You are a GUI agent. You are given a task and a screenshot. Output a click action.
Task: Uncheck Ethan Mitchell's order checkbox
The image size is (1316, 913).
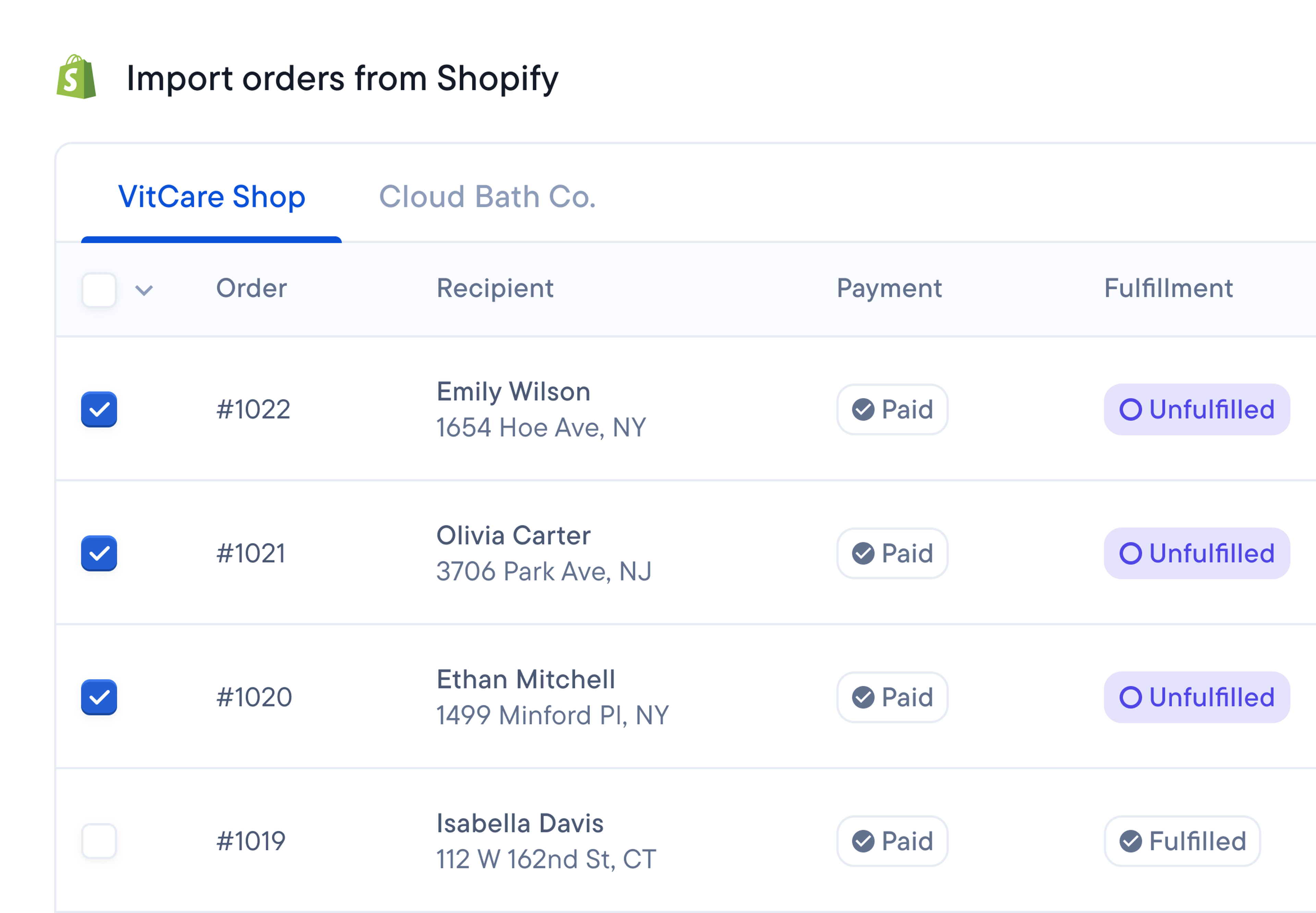[98, 697]
